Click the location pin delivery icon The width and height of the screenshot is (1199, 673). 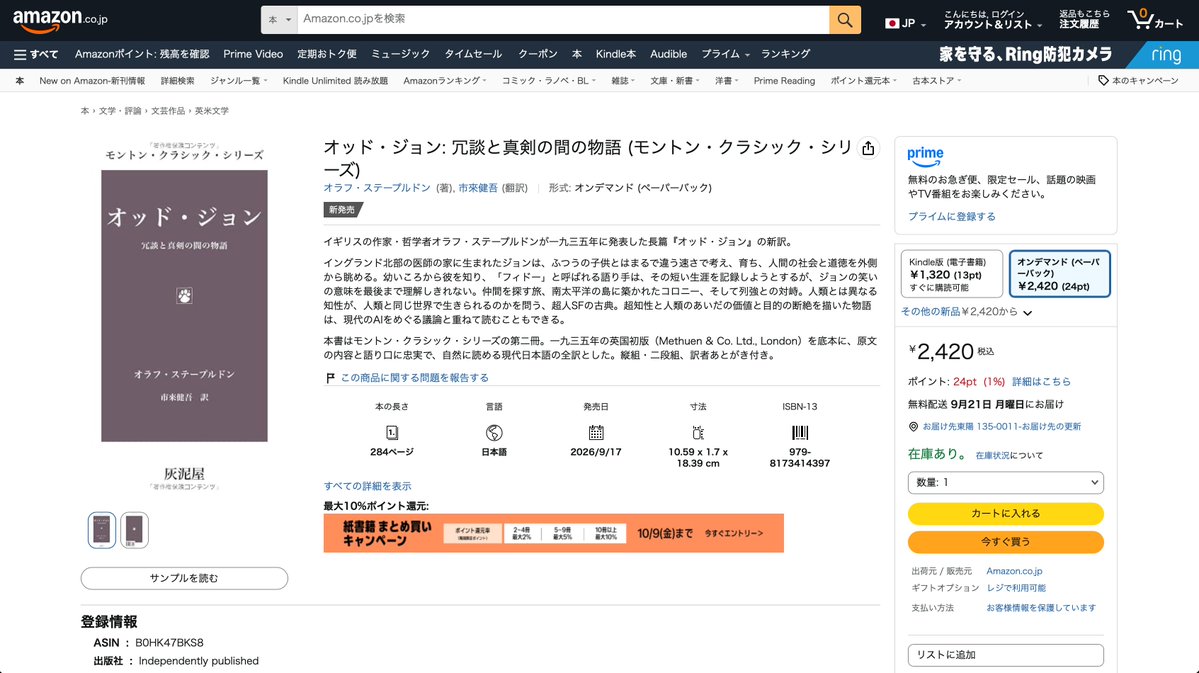(913, 427)
